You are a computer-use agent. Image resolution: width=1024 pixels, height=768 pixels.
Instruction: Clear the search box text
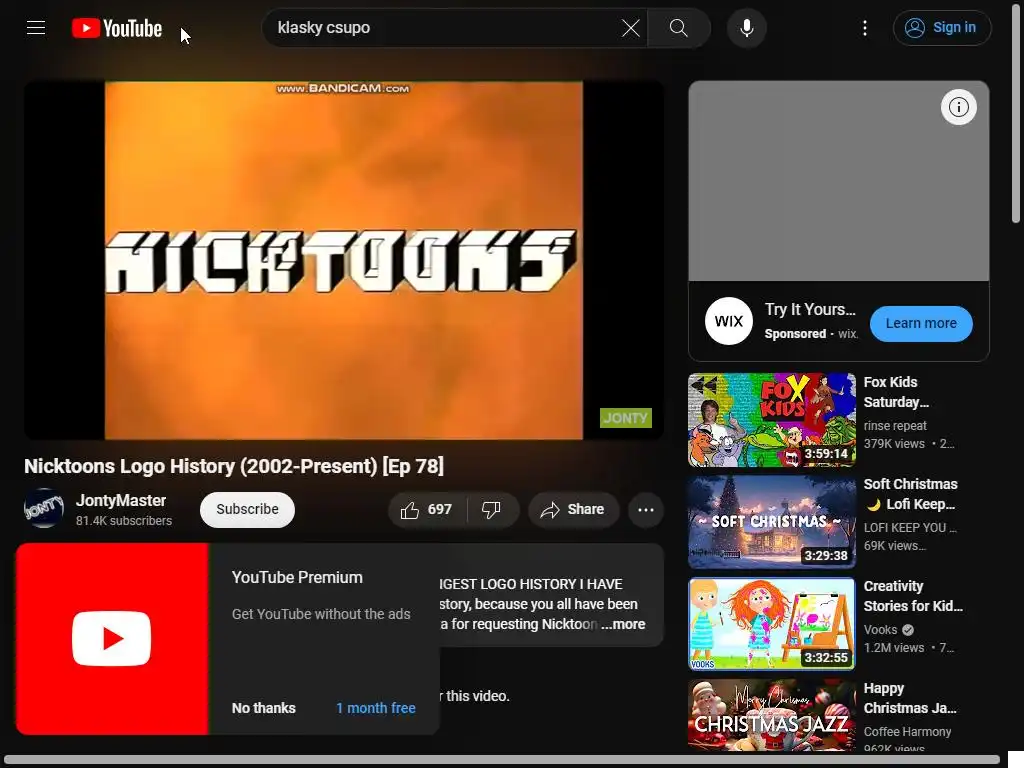630,28
